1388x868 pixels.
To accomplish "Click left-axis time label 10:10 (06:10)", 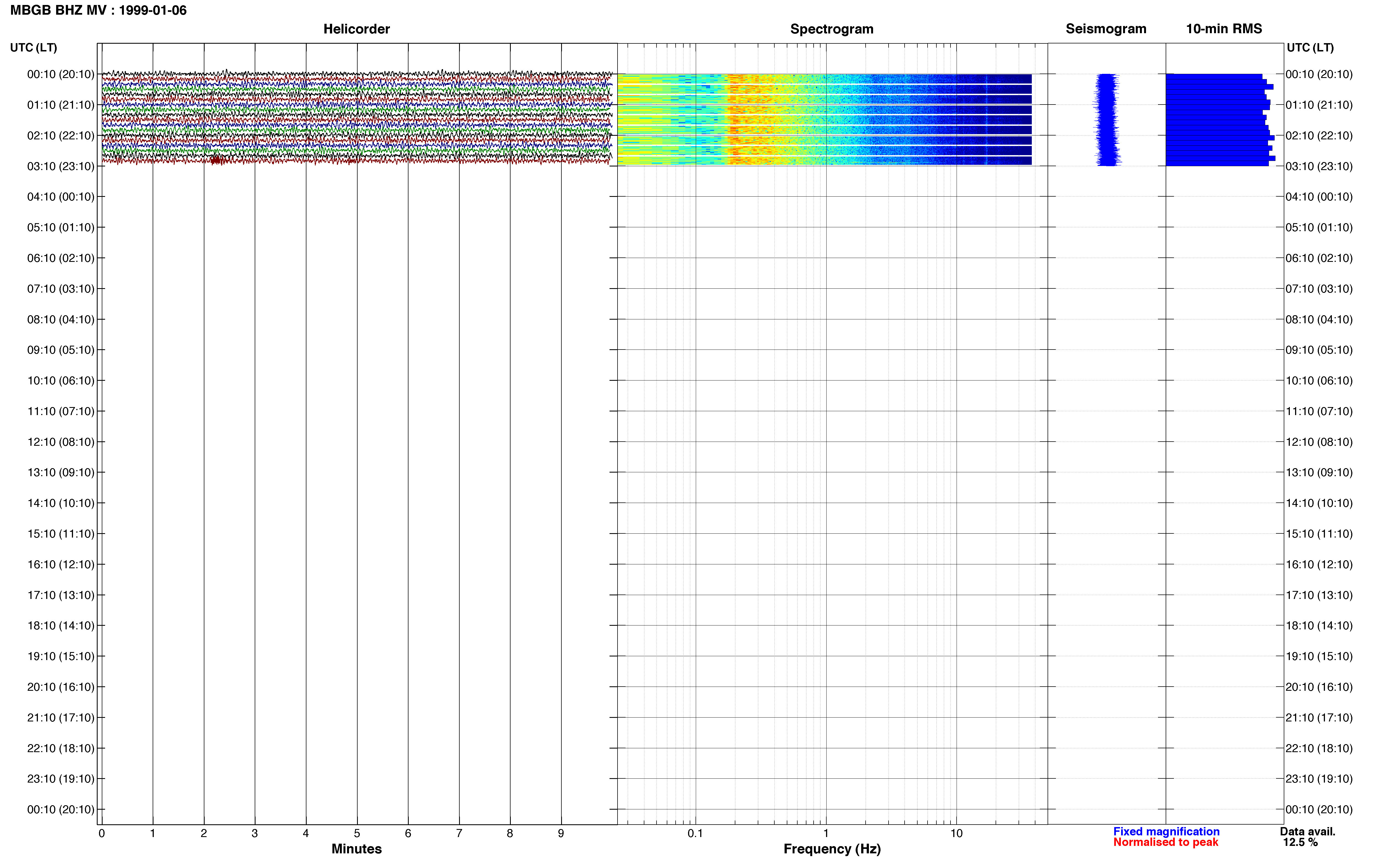I will click(x=61, y=380).
